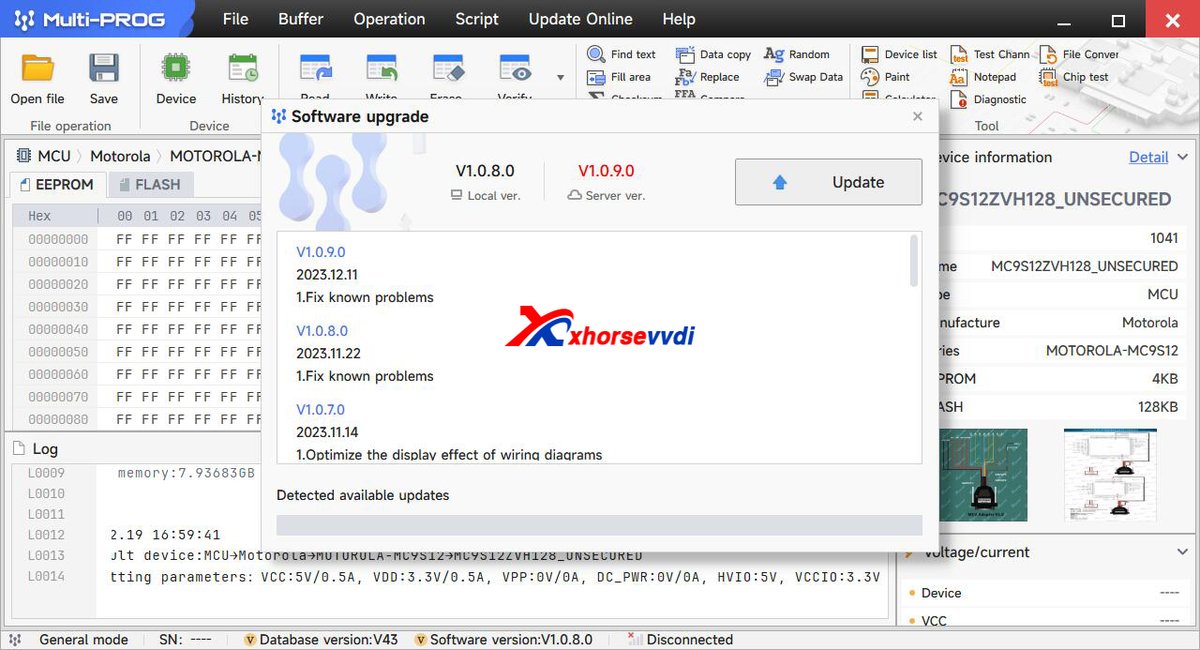
Task: Select the Swap Data tool
Action: tap(803, 77)
